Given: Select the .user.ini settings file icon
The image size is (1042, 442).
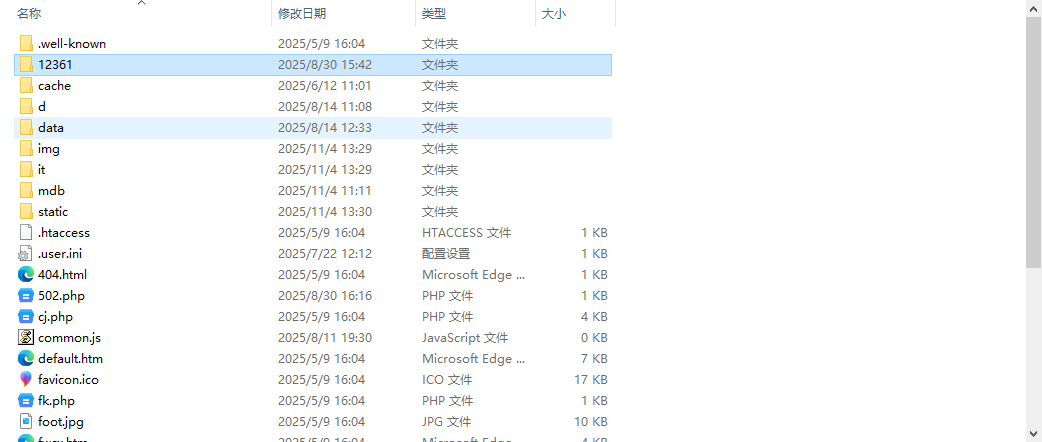Looking at the screenshot, I should click(x=26, y=253).
